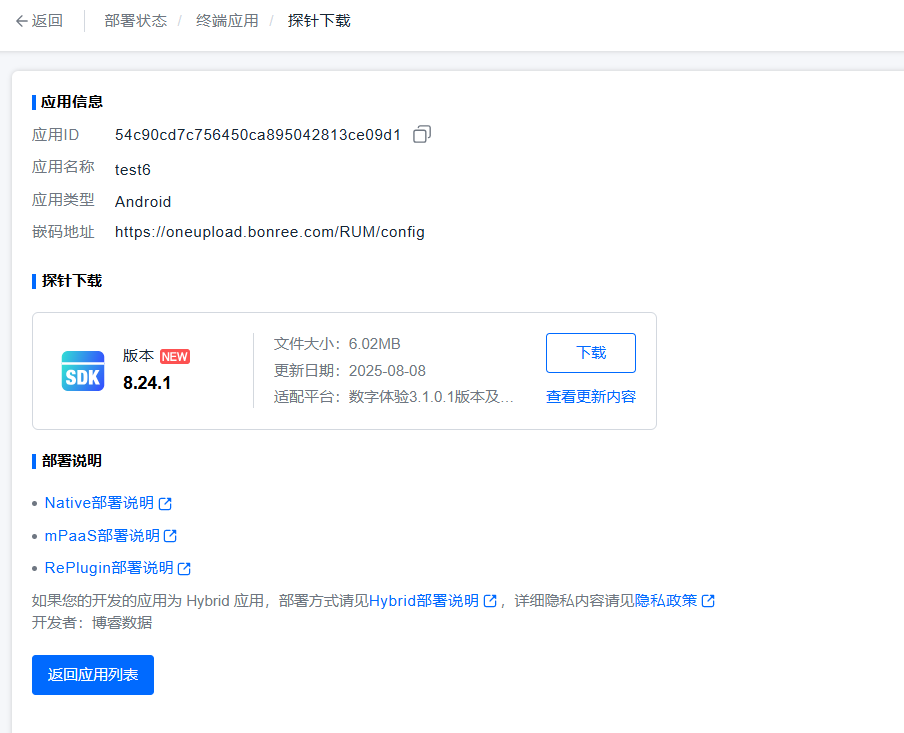Open the mPaaS部署说明 link
Image resolution: width=904 pixels, height=733 pixels.
[102, 535]
